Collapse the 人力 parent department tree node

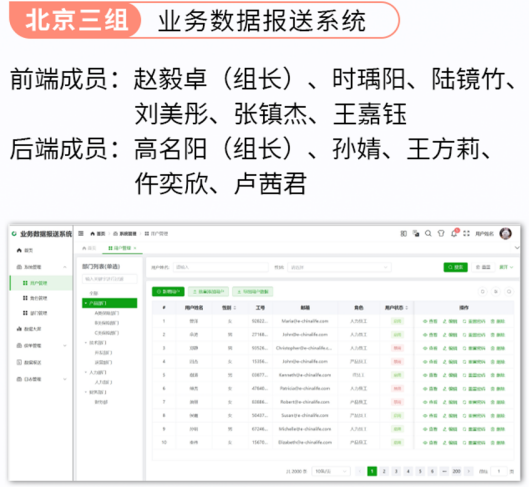(x=86, y=372)
